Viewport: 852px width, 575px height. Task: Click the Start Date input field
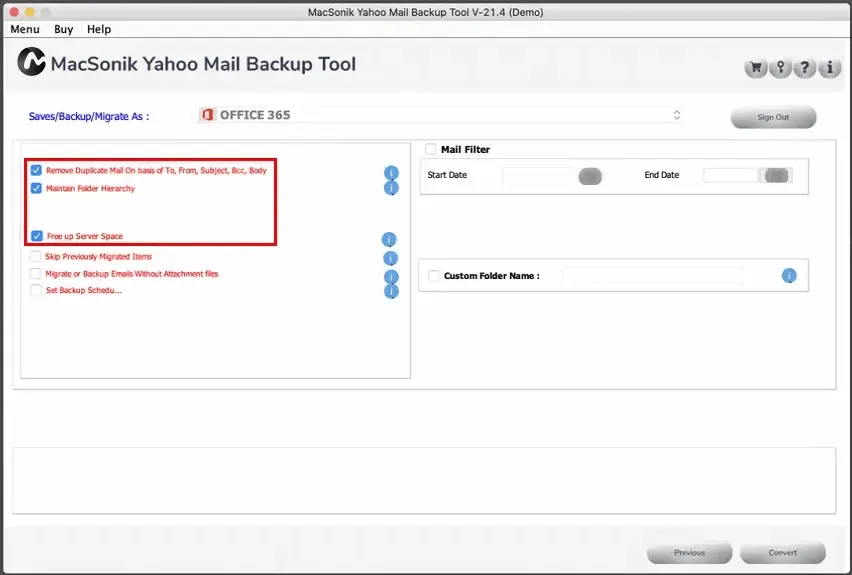pyautogui.click(x=537, y=175)
